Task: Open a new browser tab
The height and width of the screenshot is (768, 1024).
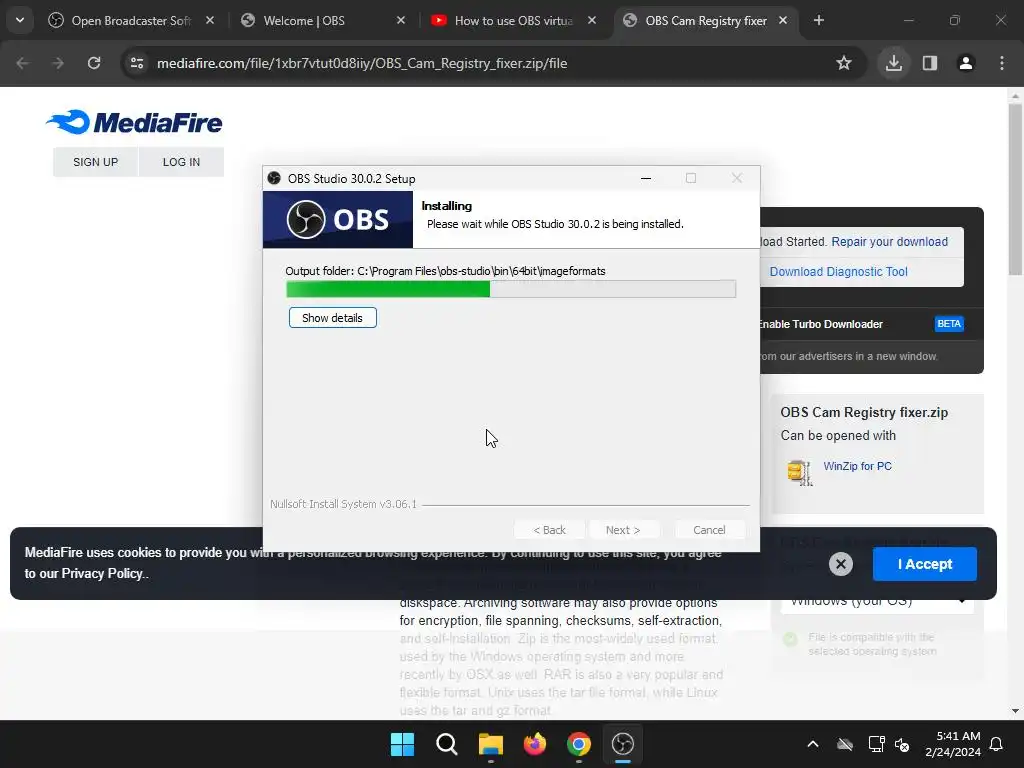Action: tap(819, 20)
